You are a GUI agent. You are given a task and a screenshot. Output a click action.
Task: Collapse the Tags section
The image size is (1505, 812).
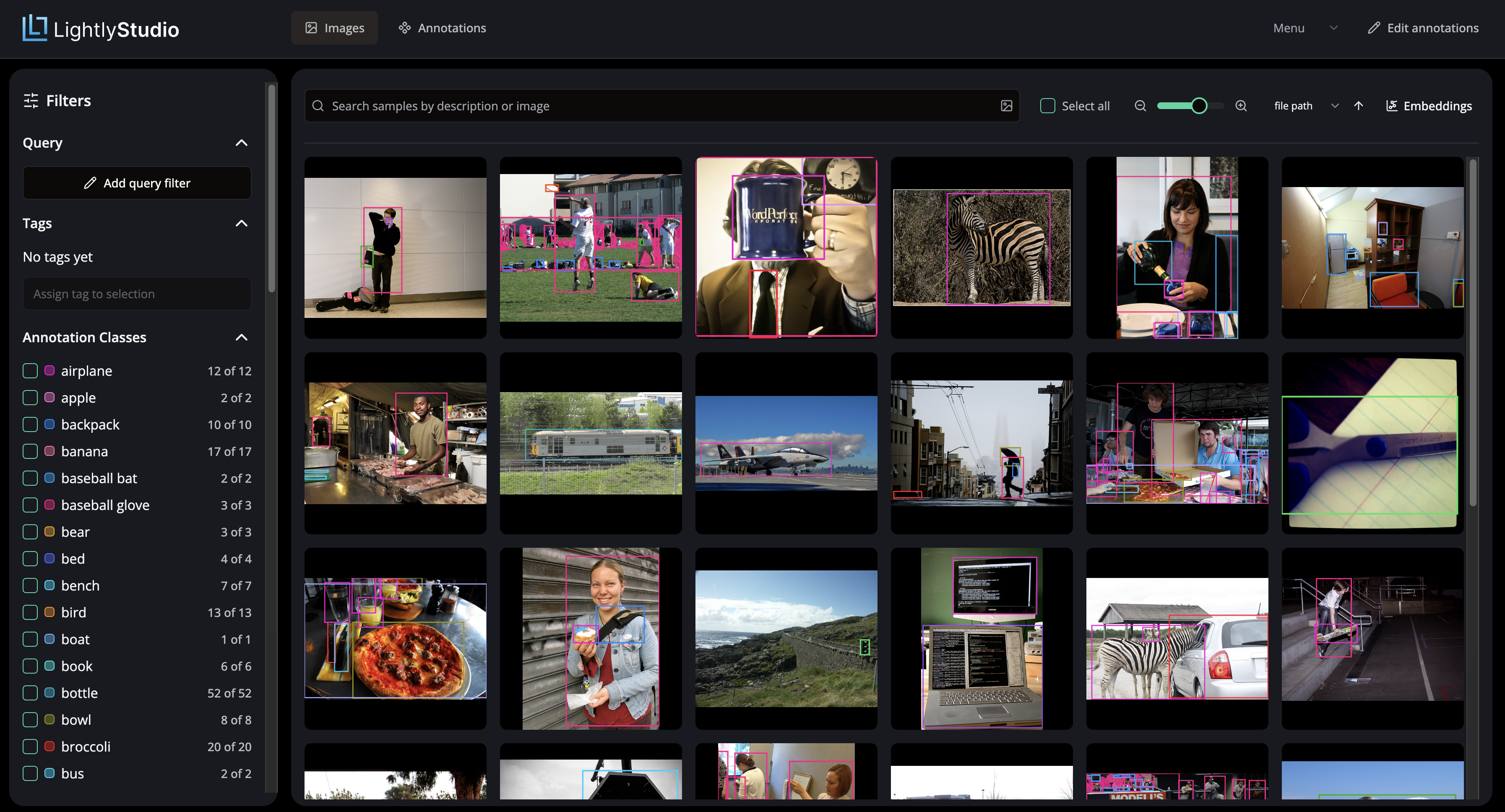tap(241, 223)
